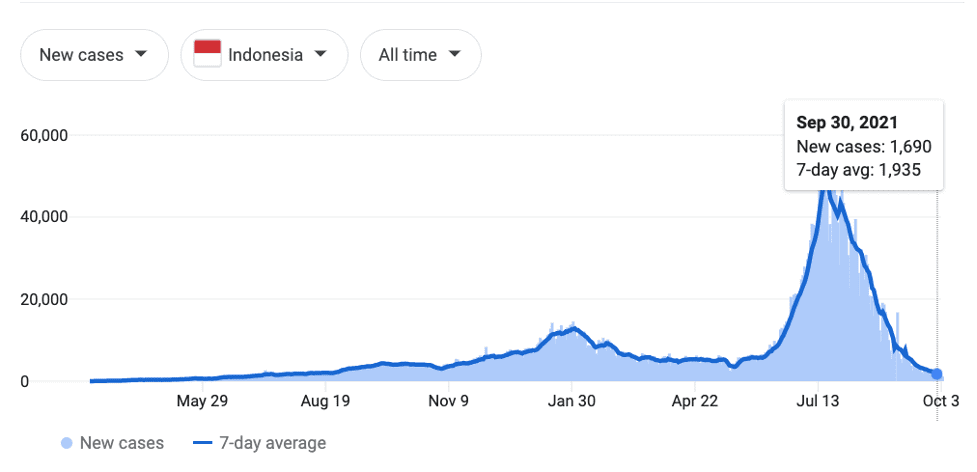Click the Jan 30 axis label
The width and height of the screenshot is (977, 472).
click(571, 401)
